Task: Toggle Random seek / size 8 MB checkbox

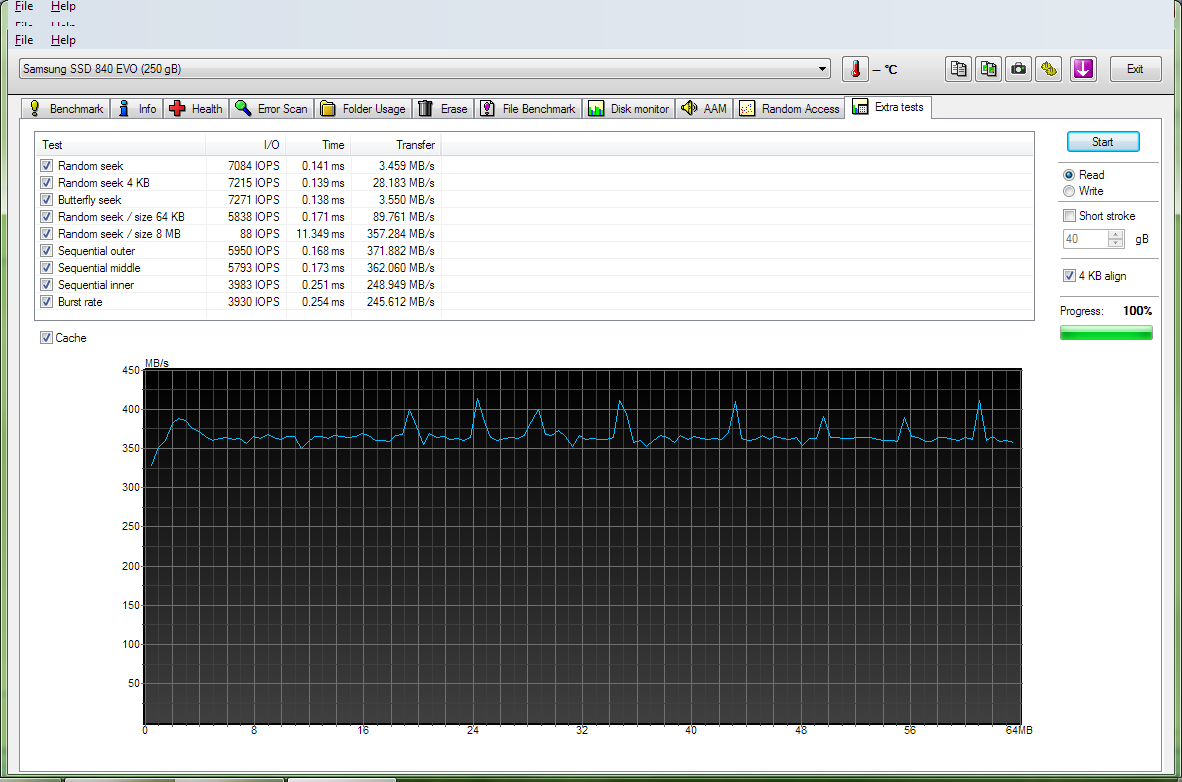Action: pyautogui.click(x=47, y=234)
